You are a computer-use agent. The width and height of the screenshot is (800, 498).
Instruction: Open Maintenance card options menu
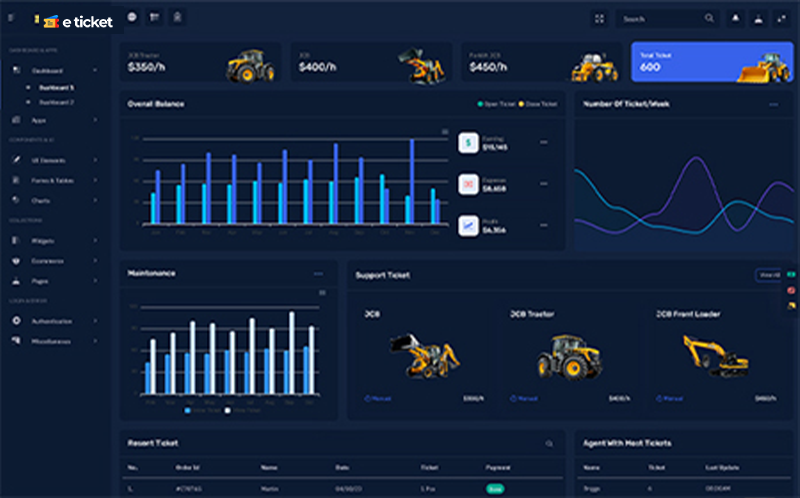click(318, 274)
